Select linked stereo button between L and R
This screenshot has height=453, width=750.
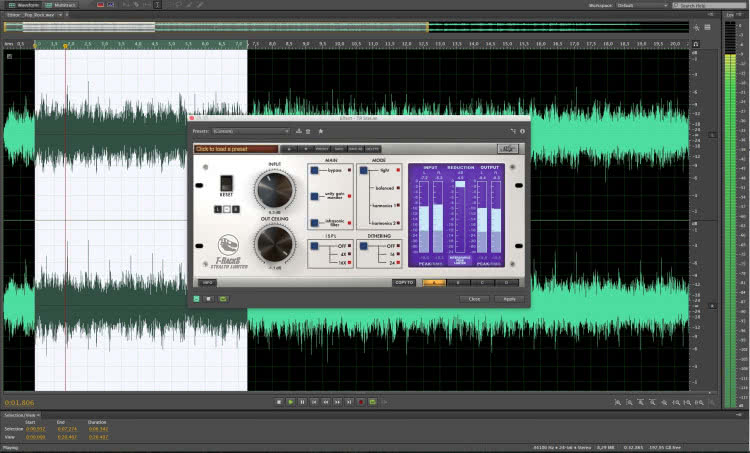point(227,209)
